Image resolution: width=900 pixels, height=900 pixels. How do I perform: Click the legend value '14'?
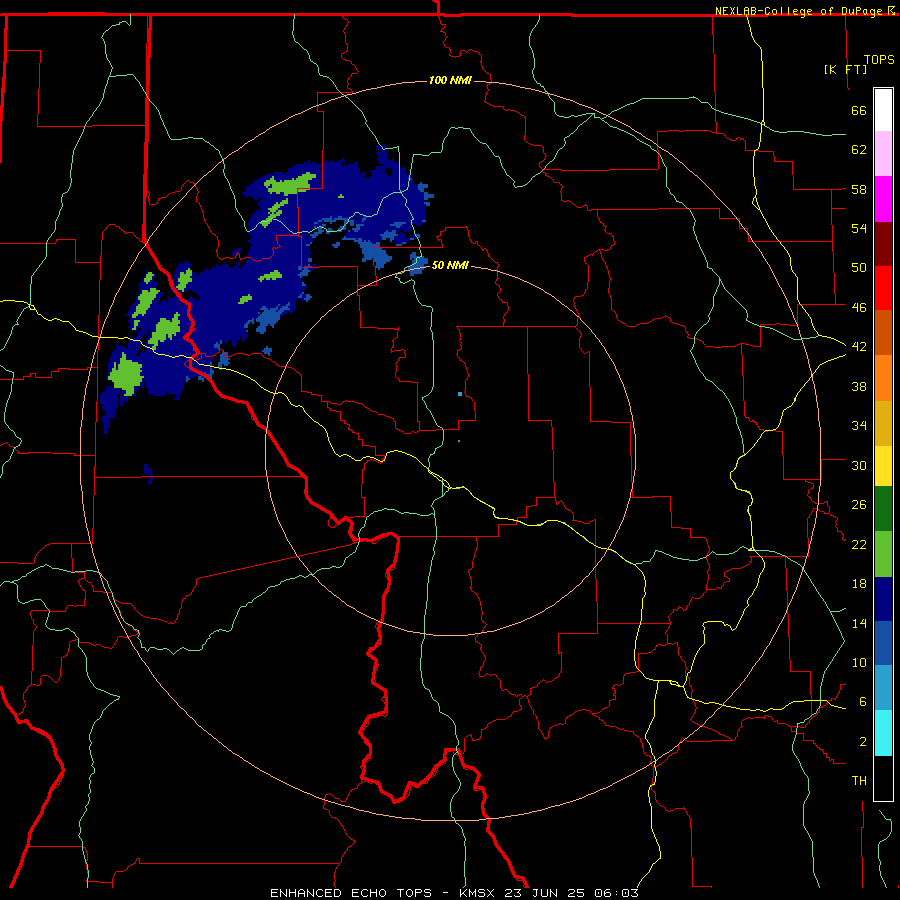coord(859,623)
